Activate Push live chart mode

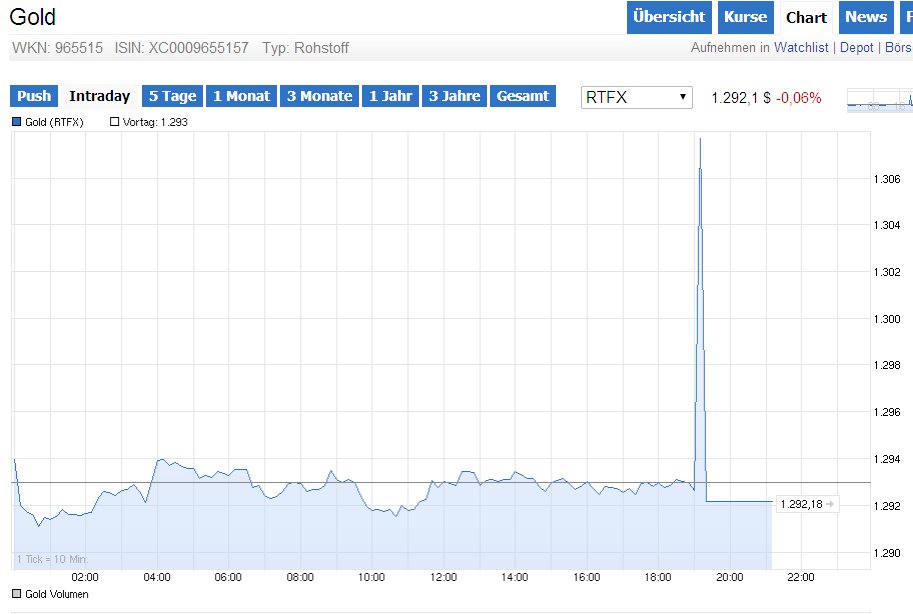(34, 96)
